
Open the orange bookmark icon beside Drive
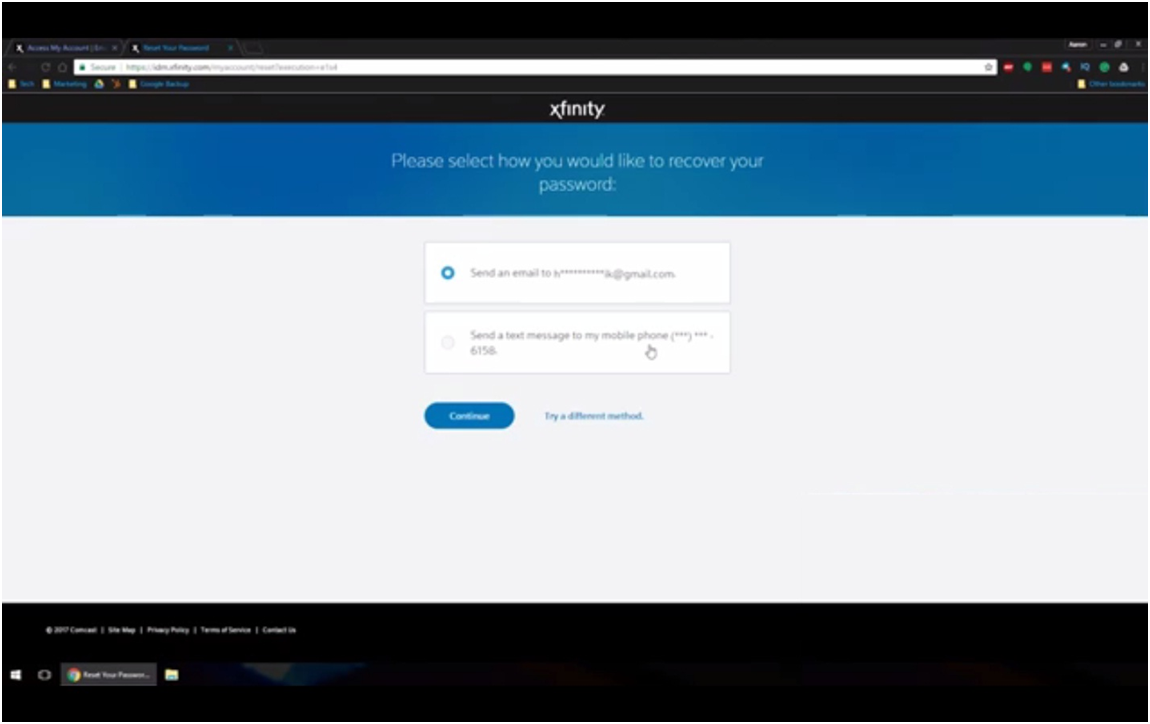116,84
